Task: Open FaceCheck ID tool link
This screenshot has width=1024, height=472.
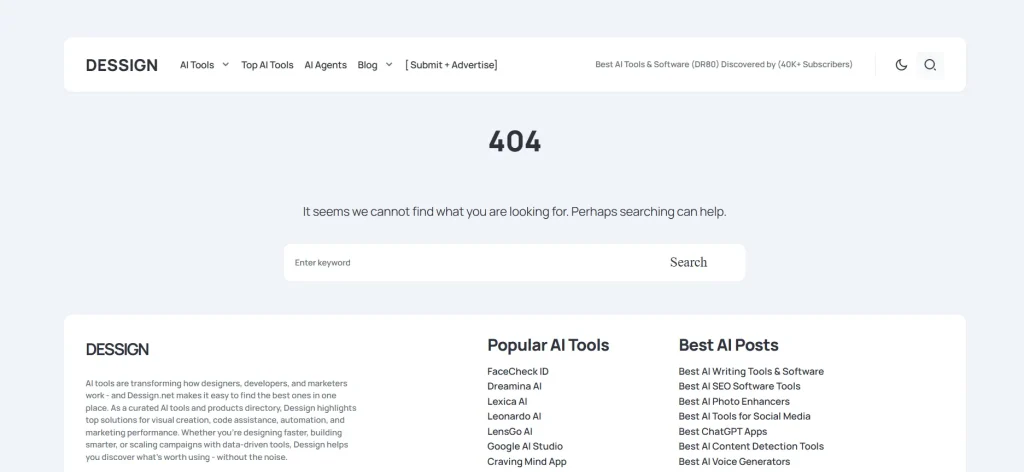Action: click(518, 371)
